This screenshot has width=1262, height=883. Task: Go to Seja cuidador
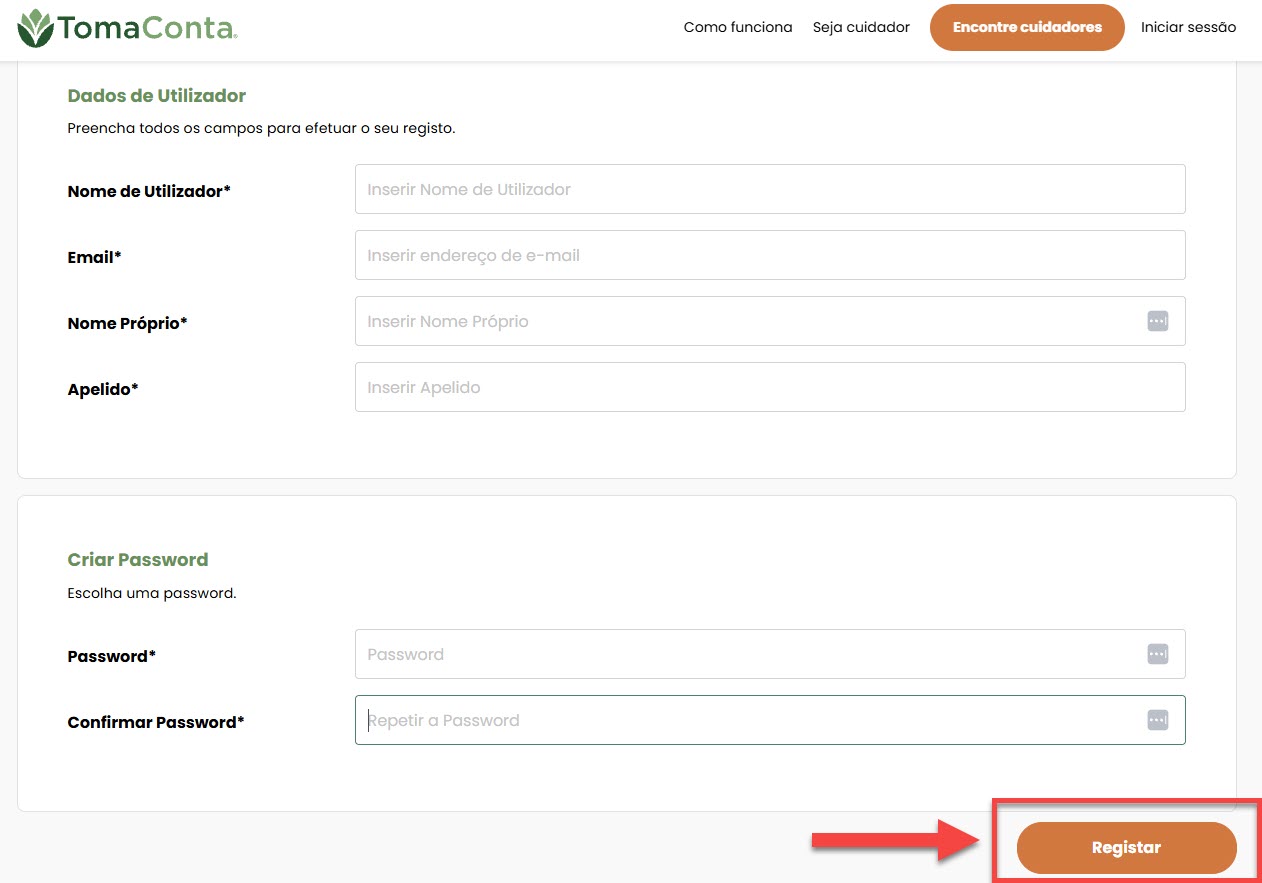pos(861,27)
